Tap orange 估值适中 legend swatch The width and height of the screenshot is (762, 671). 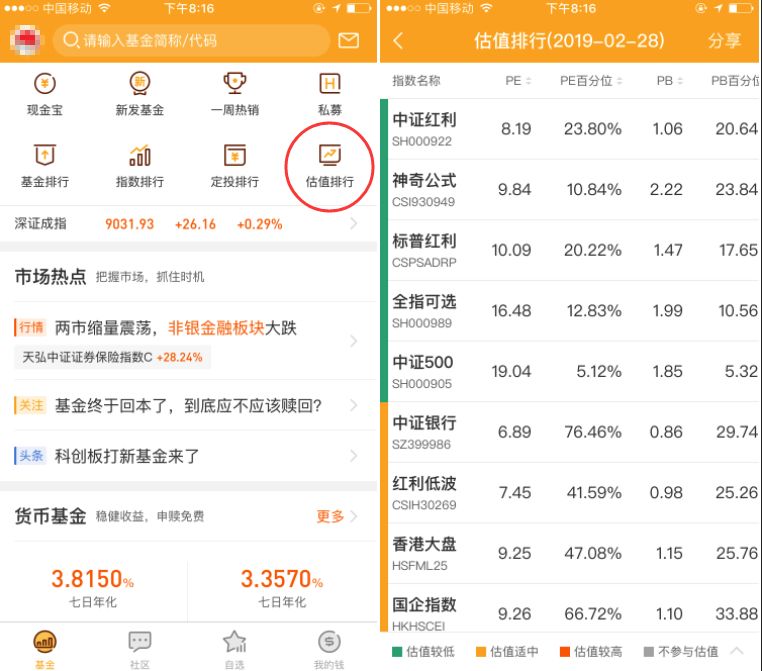click(x=481, y=652)
